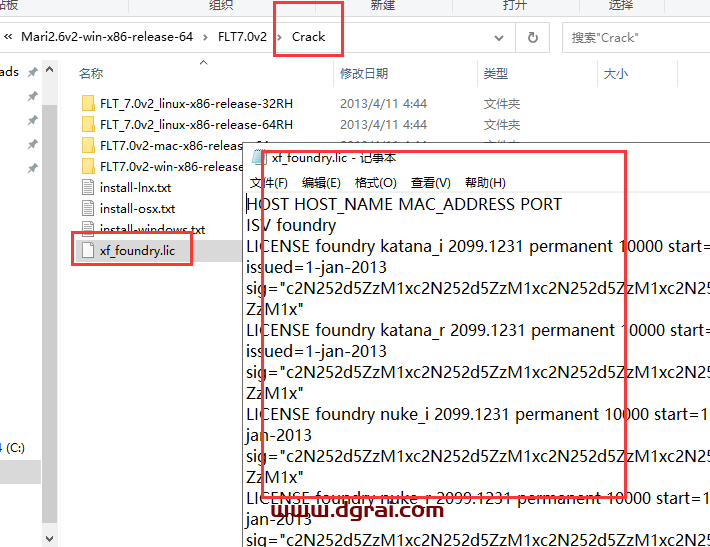Refresh the current Crack folder
Viewport: 710px width, 547px height.
[x=533, y=37]
